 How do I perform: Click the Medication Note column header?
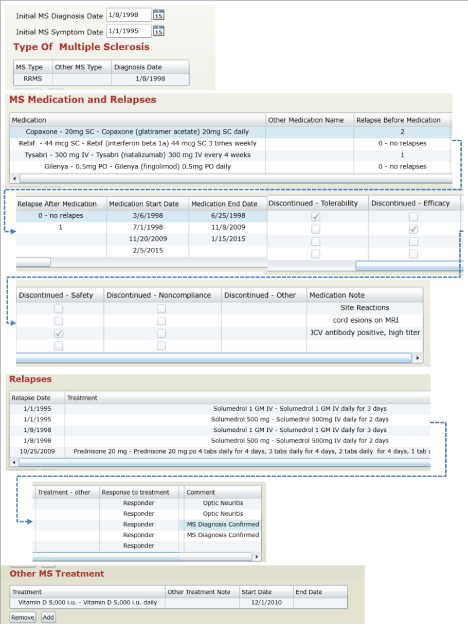(x=365, y=295)
